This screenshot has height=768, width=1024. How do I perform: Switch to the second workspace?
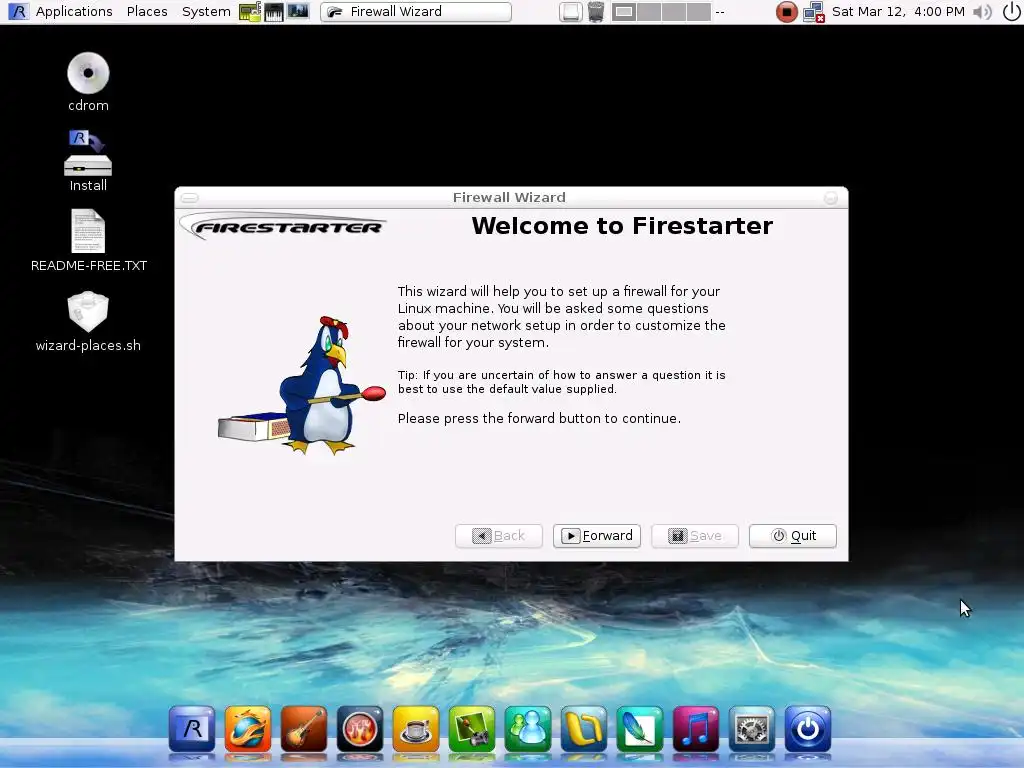click(648, 12)
